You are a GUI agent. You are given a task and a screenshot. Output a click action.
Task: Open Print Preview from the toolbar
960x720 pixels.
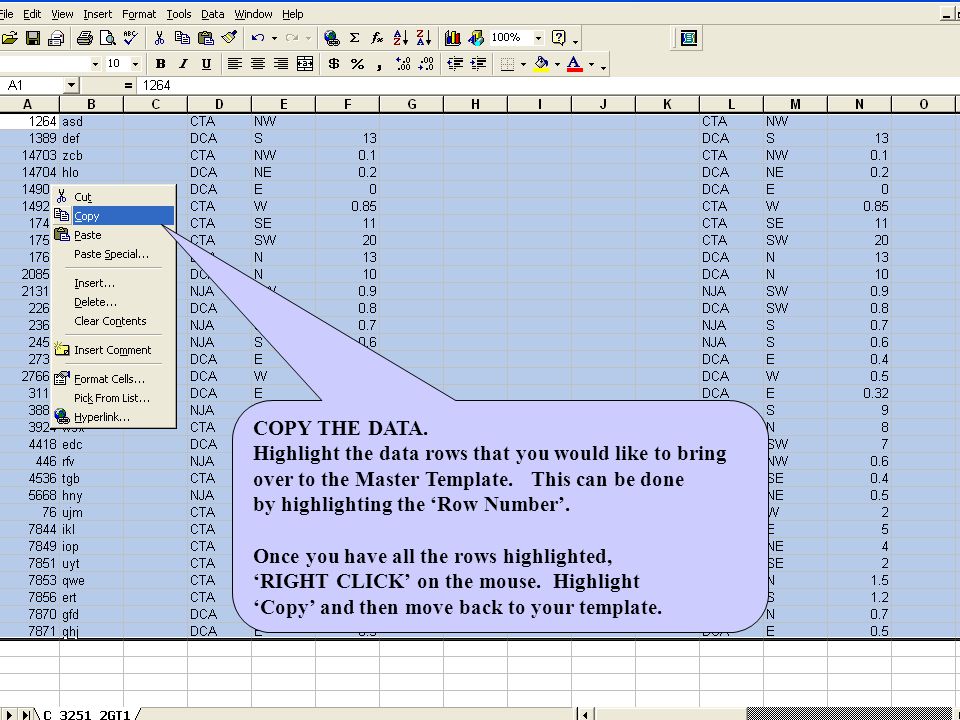point(108,38)
